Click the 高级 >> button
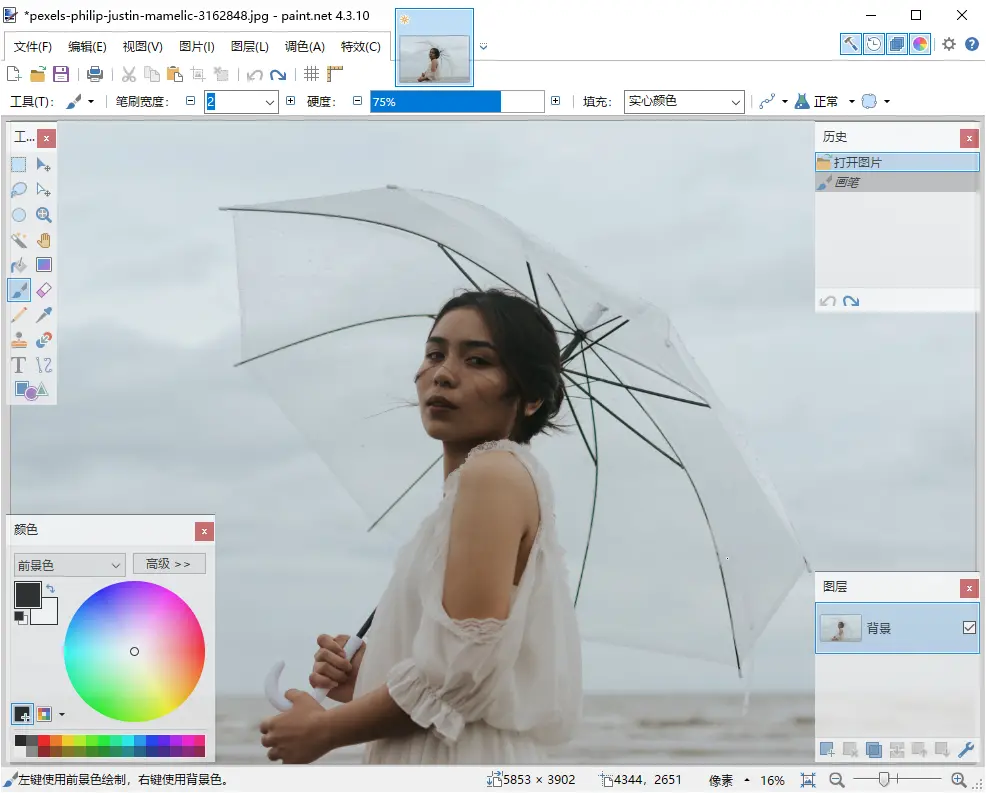Viewport: 986px width, 793px height. point(168,564)
